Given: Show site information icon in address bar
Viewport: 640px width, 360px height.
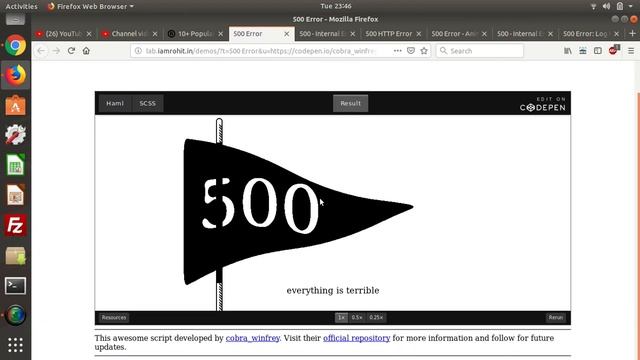Looking at the screenshot, I should tap(138, 51).
